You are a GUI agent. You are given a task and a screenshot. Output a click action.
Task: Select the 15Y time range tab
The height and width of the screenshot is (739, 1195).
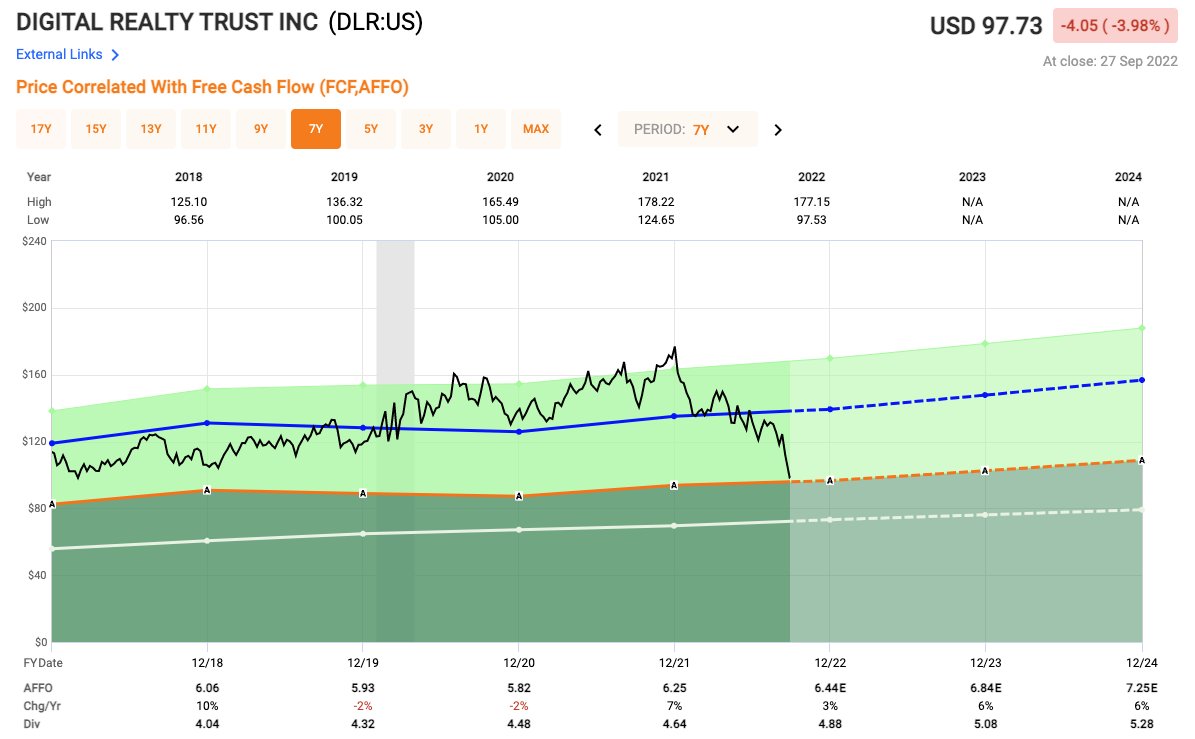pos(96,129)
